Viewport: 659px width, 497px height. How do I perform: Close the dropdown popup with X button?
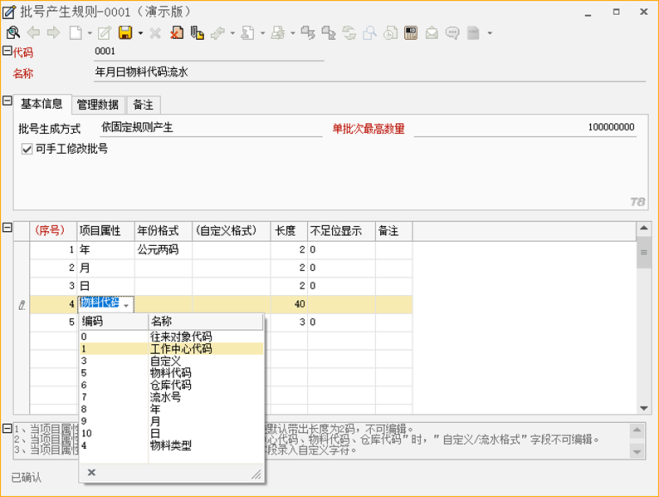coord(91,473)
